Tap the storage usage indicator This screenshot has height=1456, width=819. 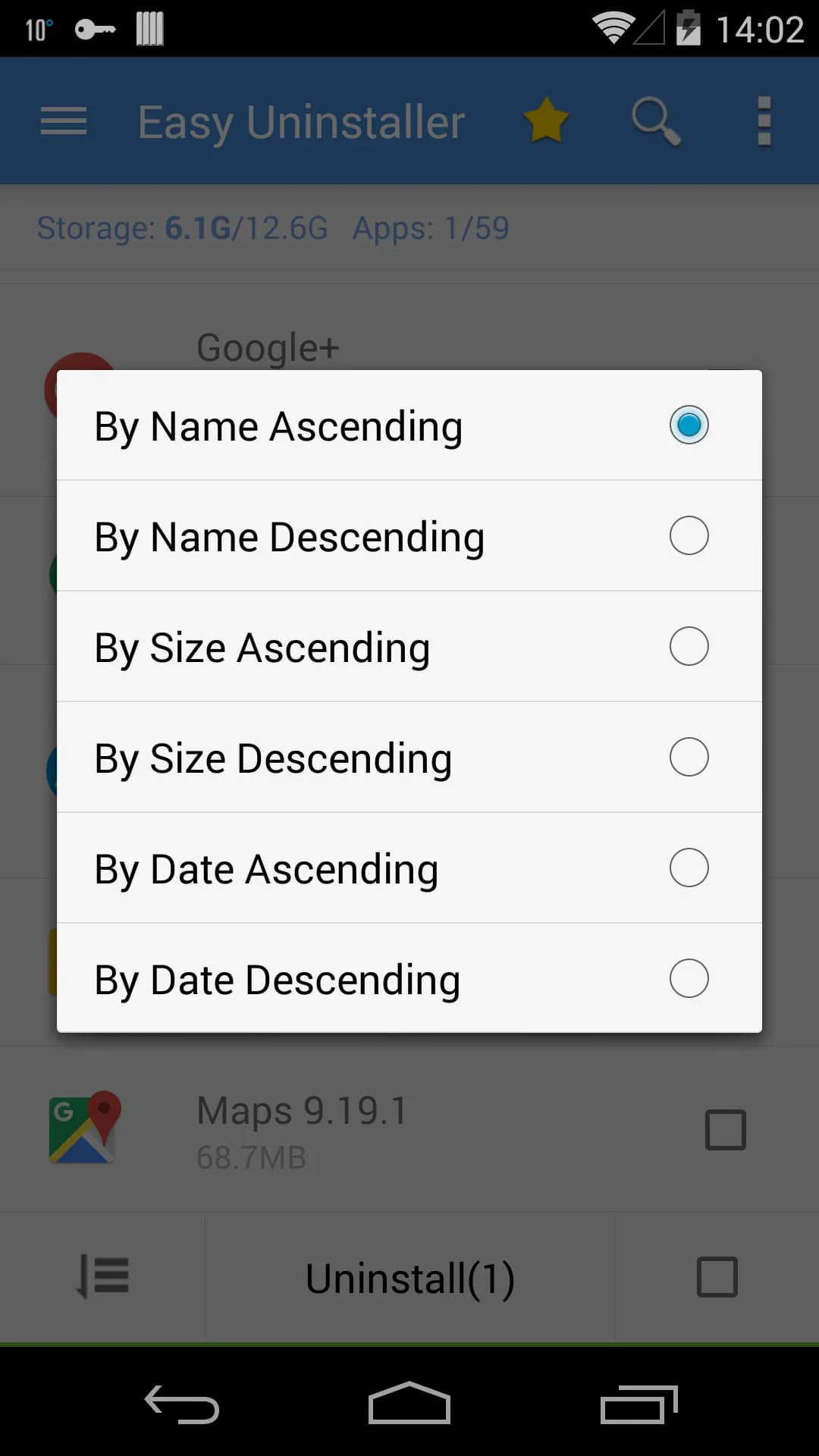coord(182,228)
